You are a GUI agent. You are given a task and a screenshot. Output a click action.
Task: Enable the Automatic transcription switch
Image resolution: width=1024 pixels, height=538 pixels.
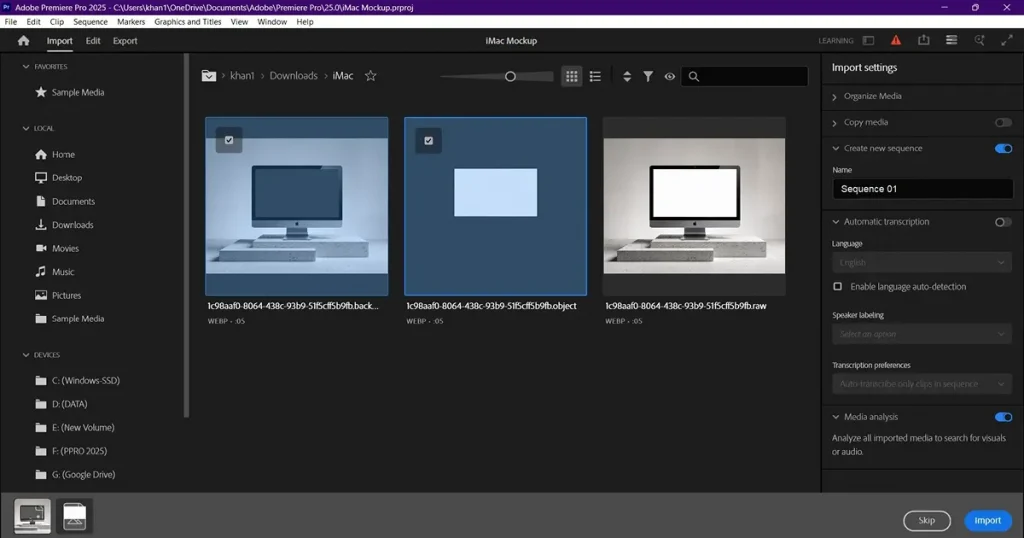pos(1003,222)
